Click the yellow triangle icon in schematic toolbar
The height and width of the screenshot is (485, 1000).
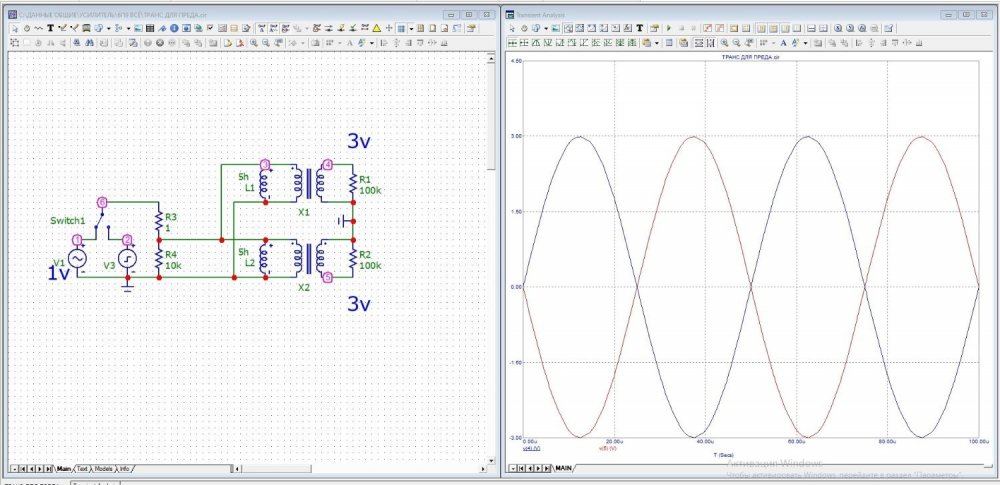(x=377, y=29)
